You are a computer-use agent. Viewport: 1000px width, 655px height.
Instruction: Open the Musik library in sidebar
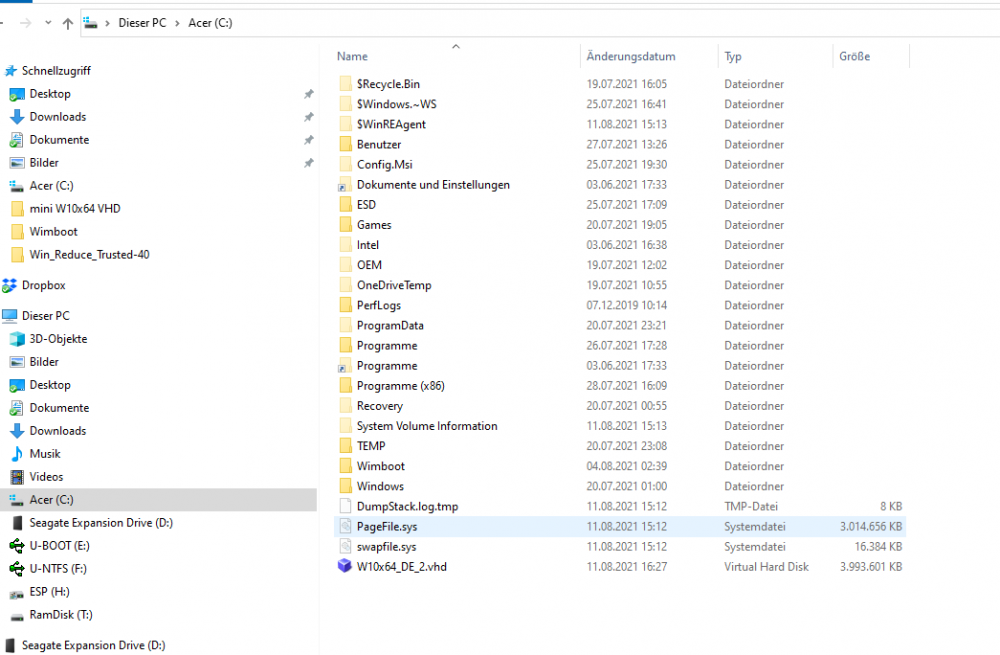17,454
